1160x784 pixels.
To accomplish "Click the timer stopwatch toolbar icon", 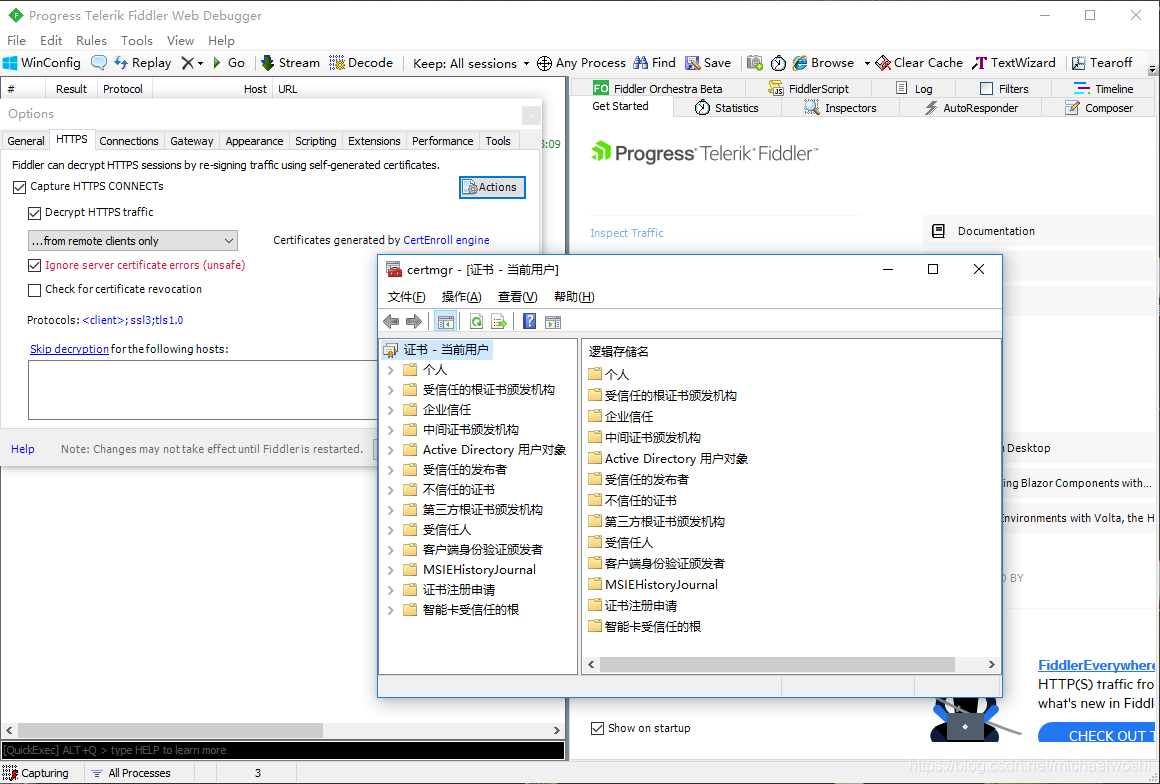I will pyautogui.click(x=778, y=63).
